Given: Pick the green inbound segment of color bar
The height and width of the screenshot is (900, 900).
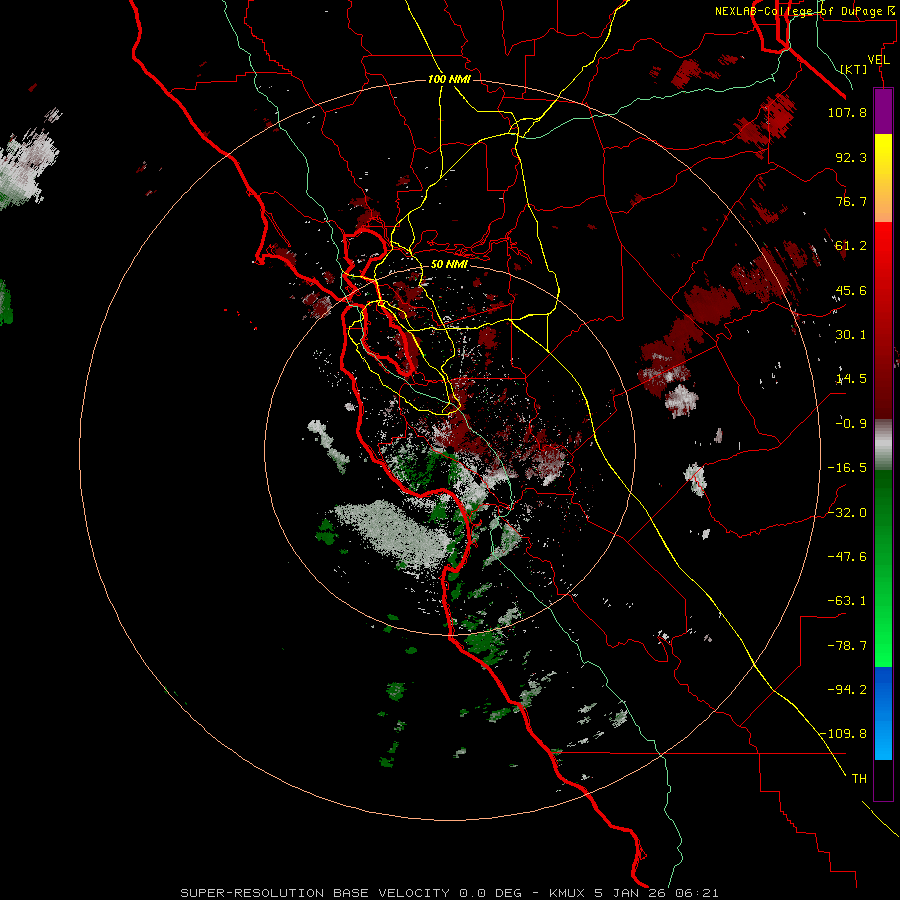Looking at the screenshot, I should pyautogui.click(x=883, y=568).
